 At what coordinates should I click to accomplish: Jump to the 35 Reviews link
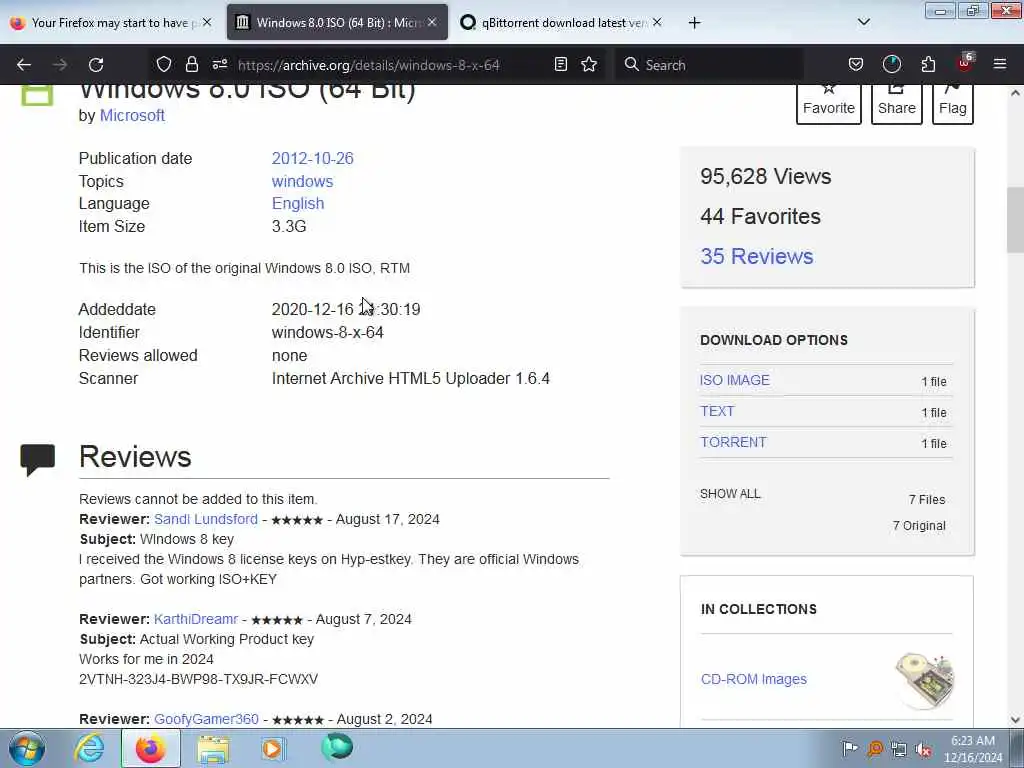point(757,256)
